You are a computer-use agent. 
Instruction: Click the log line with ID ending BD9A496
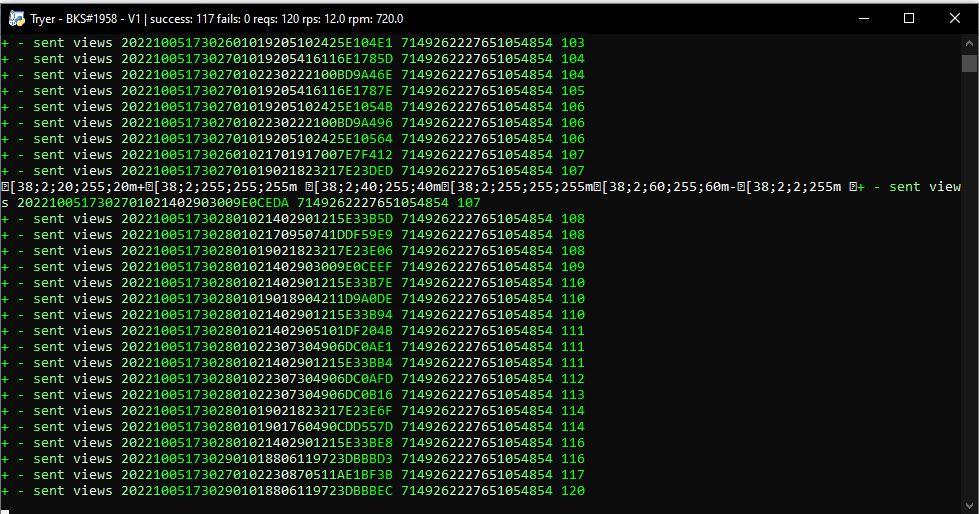[293, 123]
